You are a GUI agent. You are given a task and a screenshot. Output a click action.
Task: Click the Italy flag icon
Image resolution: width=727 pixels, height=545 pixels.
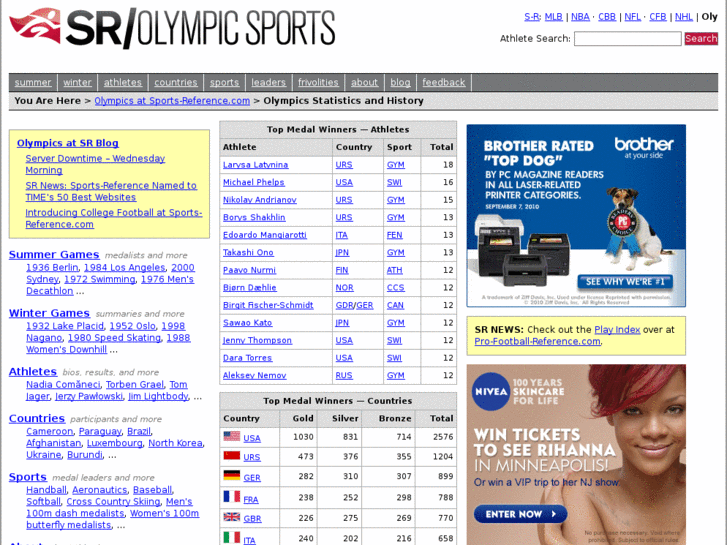point(232,538)
